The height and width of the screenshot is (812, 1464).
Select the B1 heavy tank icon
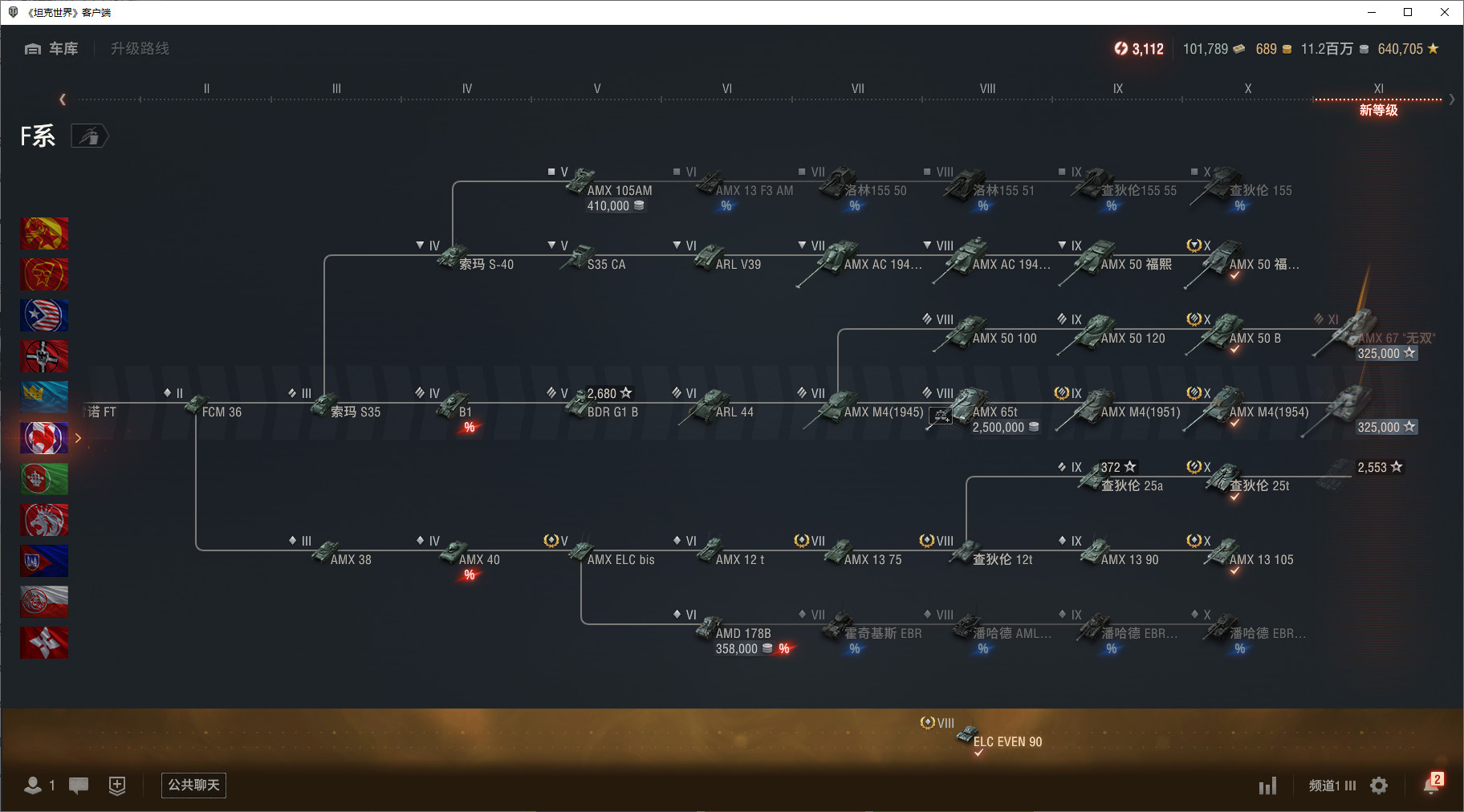click(452, 404)
